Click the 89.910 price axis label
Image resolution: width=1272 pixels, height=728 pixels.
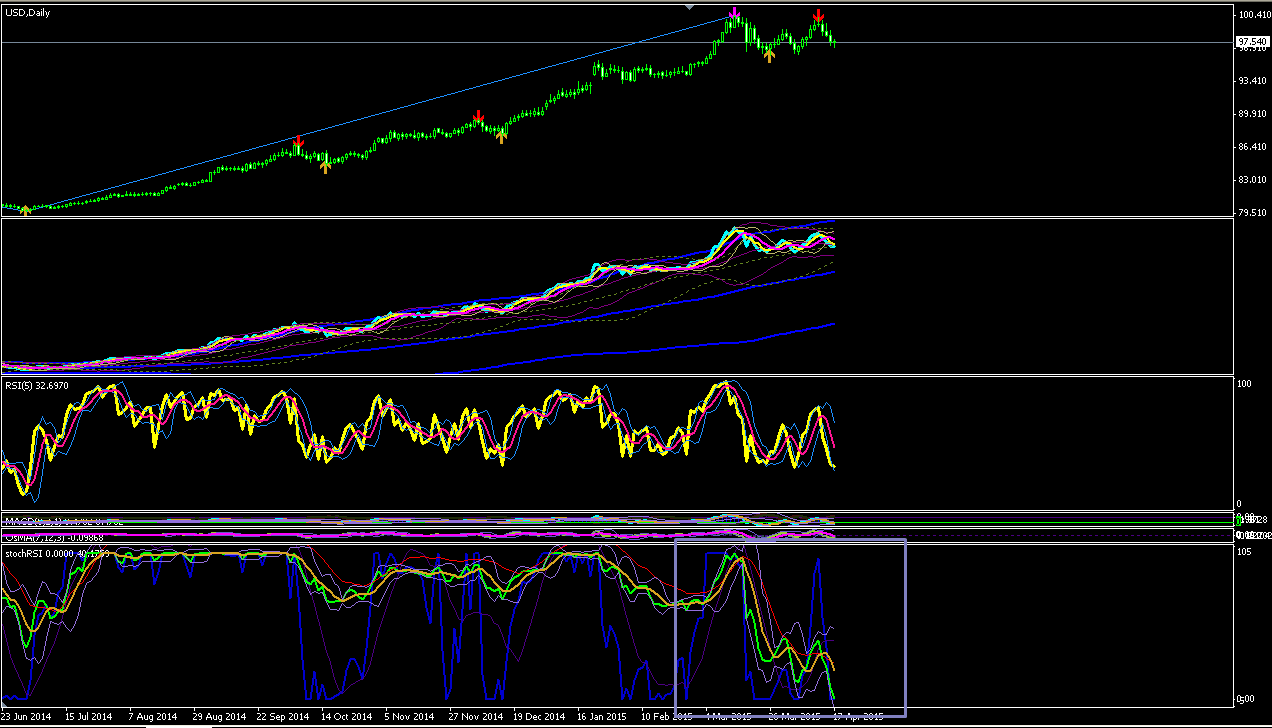(x=1253, y=114)
